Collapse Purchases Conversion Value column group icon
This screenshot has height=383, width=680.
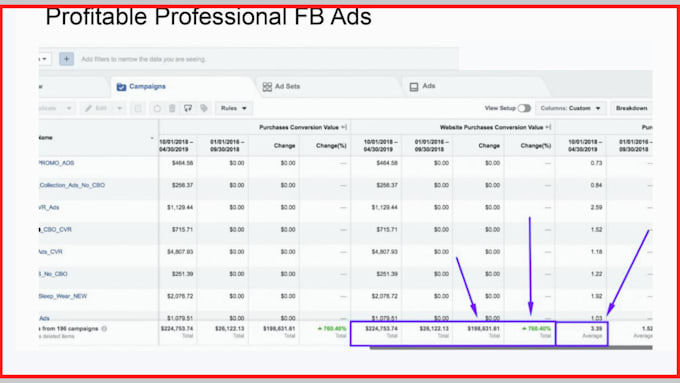(344, 127)
